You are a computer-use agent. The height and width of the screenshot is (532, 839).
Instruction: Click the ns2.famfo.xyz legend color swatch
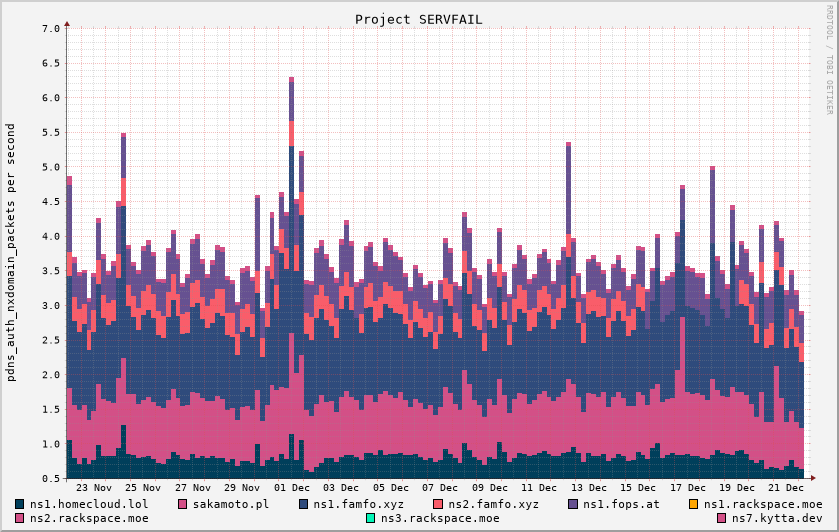(439, 504)
